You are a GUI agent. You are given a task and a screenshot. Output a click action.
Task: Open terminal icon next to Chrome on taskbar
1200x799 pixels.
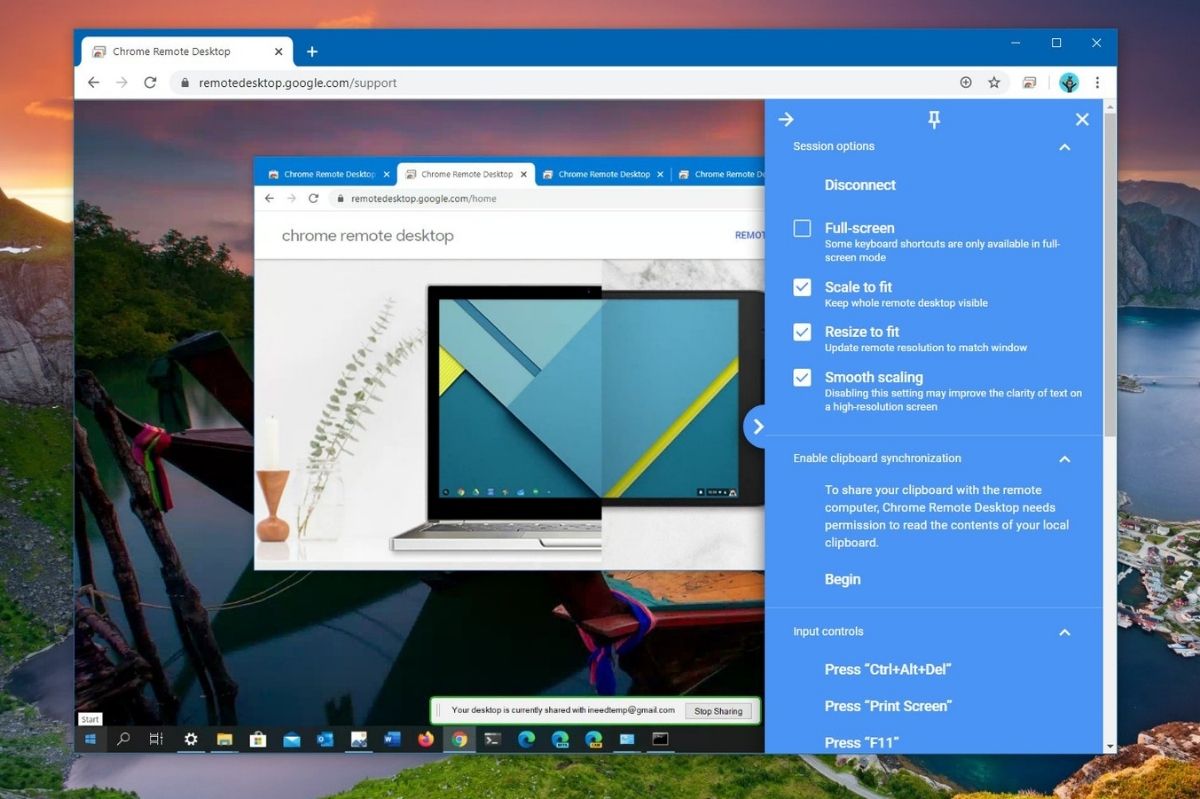(x=493, y=740)
